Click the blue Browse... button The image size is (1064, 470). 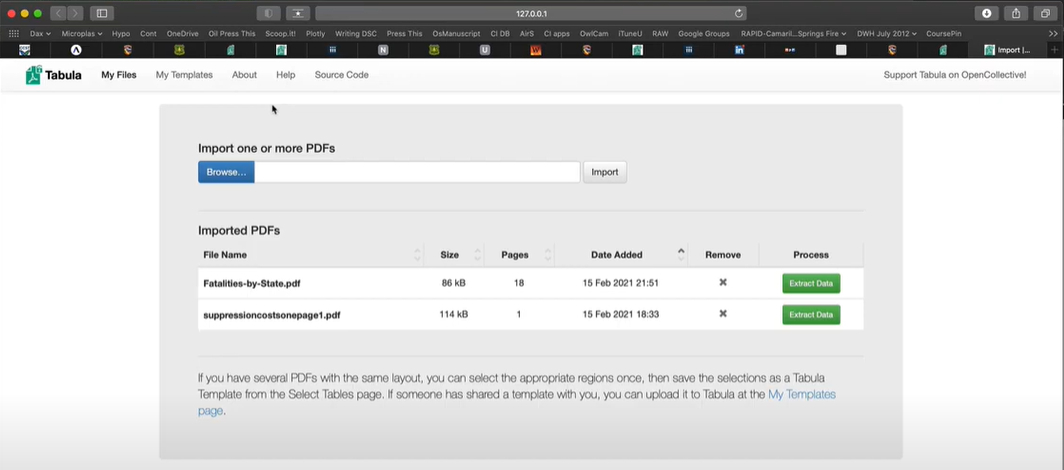coord(226,172)
